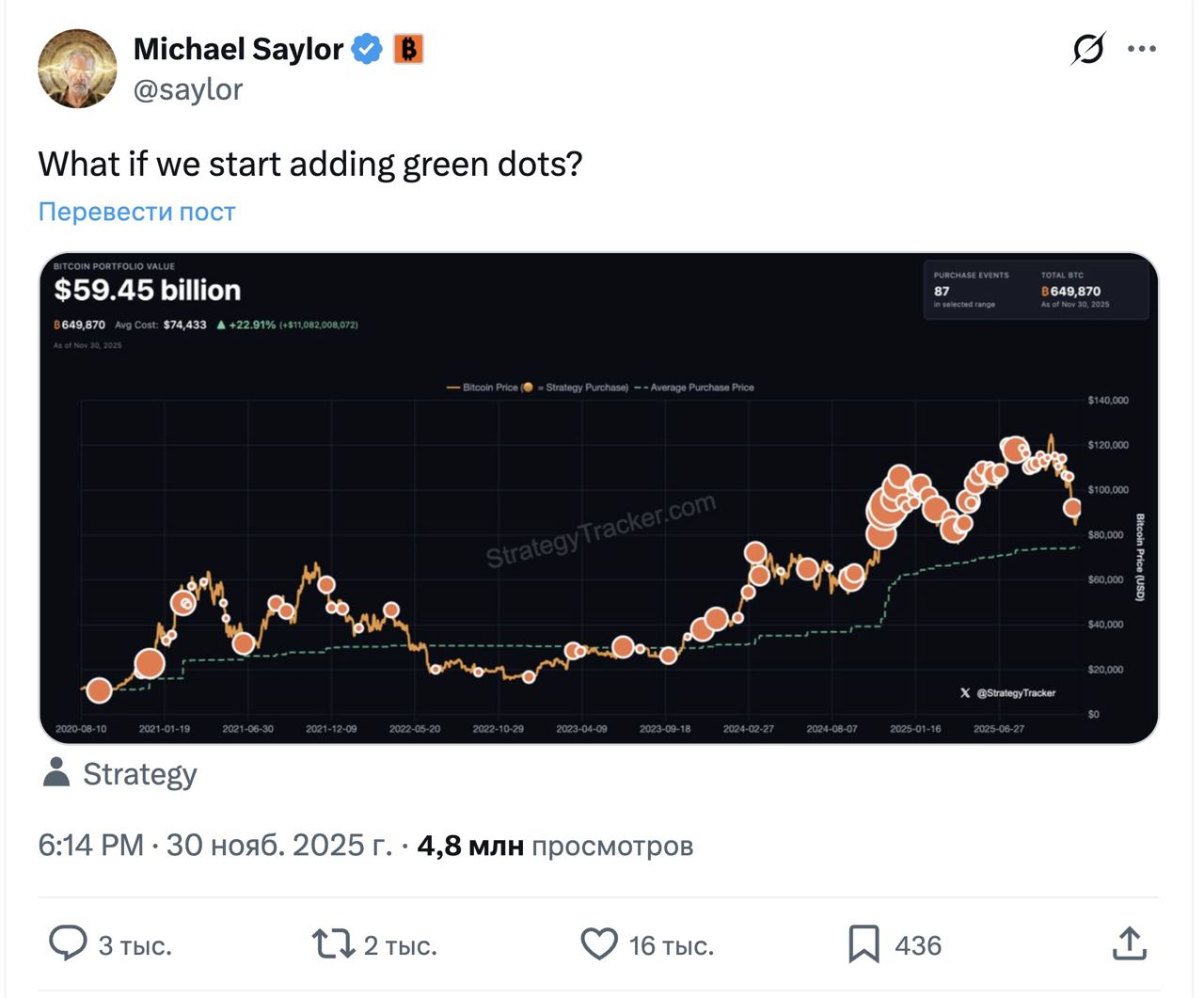Click the Strategy tagged account label
Viewport: 1204px width, 998px height.
[140, 774]
